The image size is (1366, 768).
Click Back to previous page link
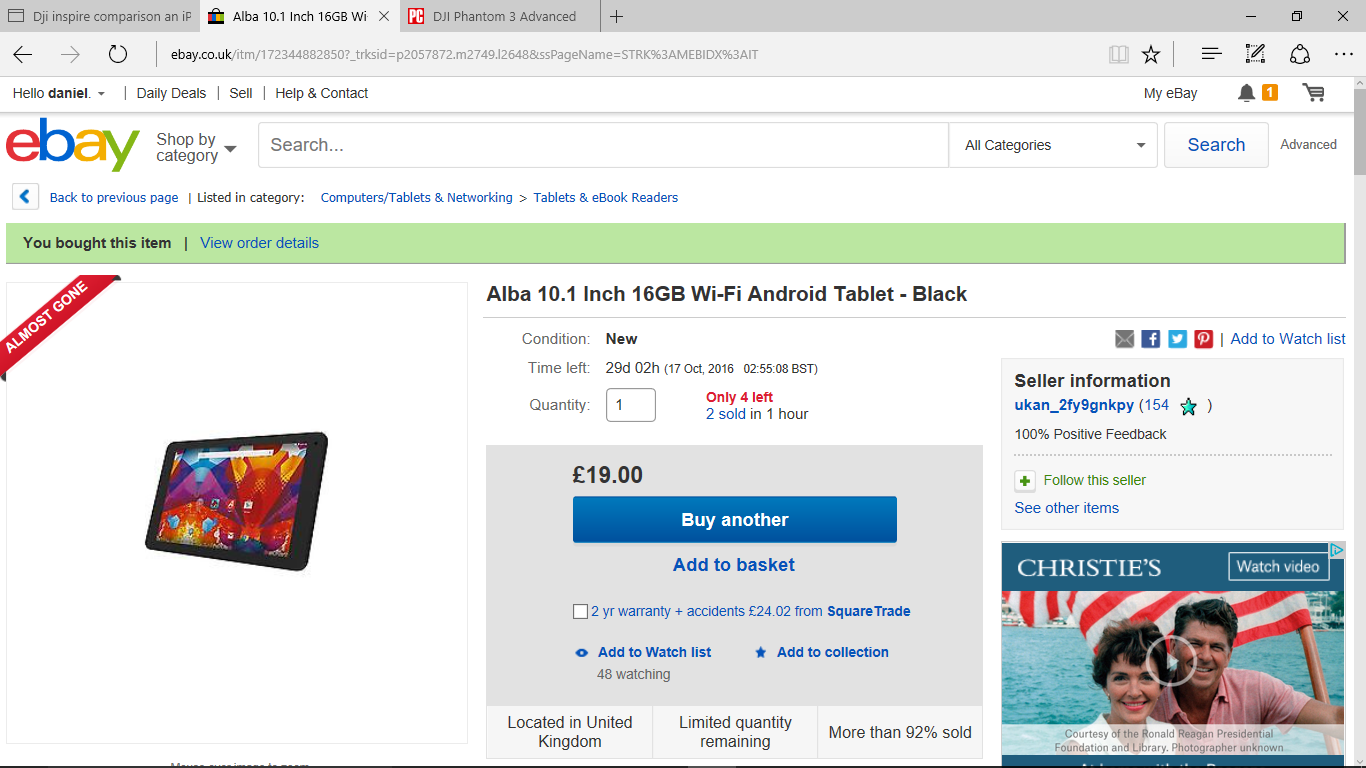coord(114,198)
